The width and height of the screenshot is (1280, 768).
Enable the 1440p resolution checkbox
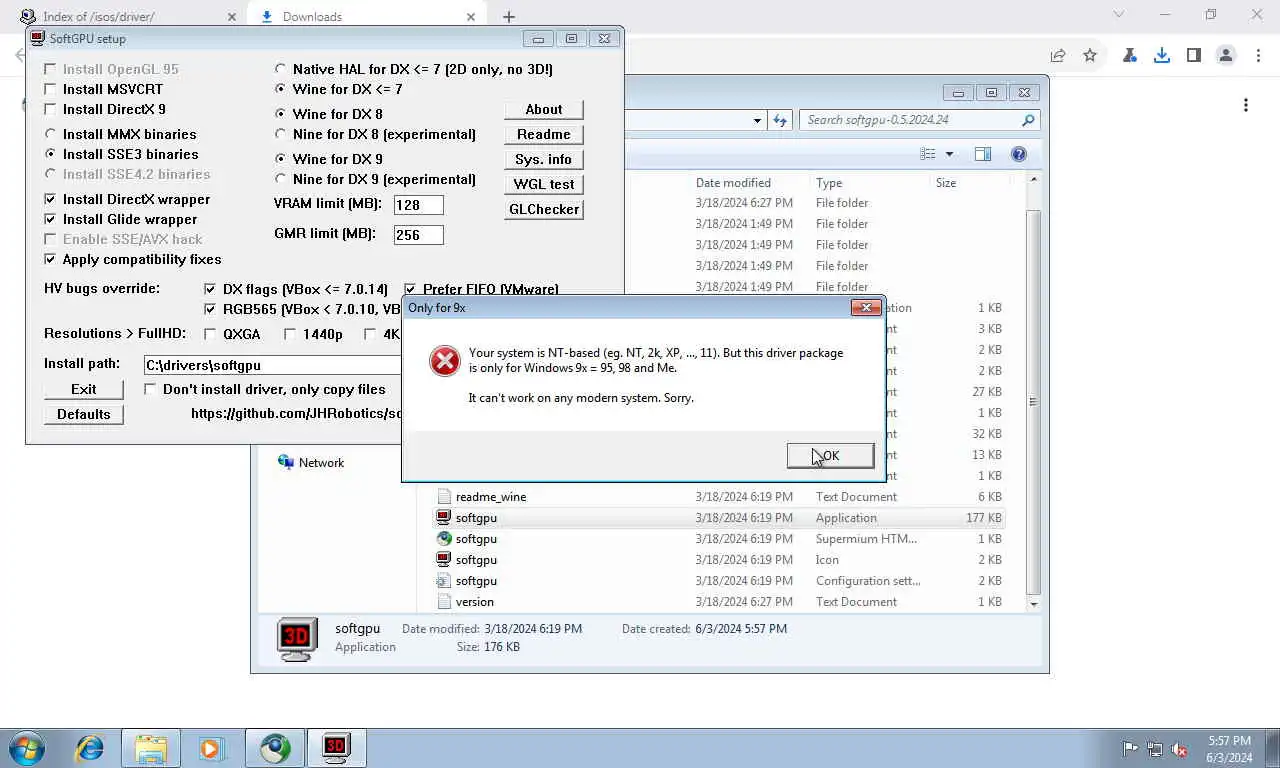[x=290, y=334]
